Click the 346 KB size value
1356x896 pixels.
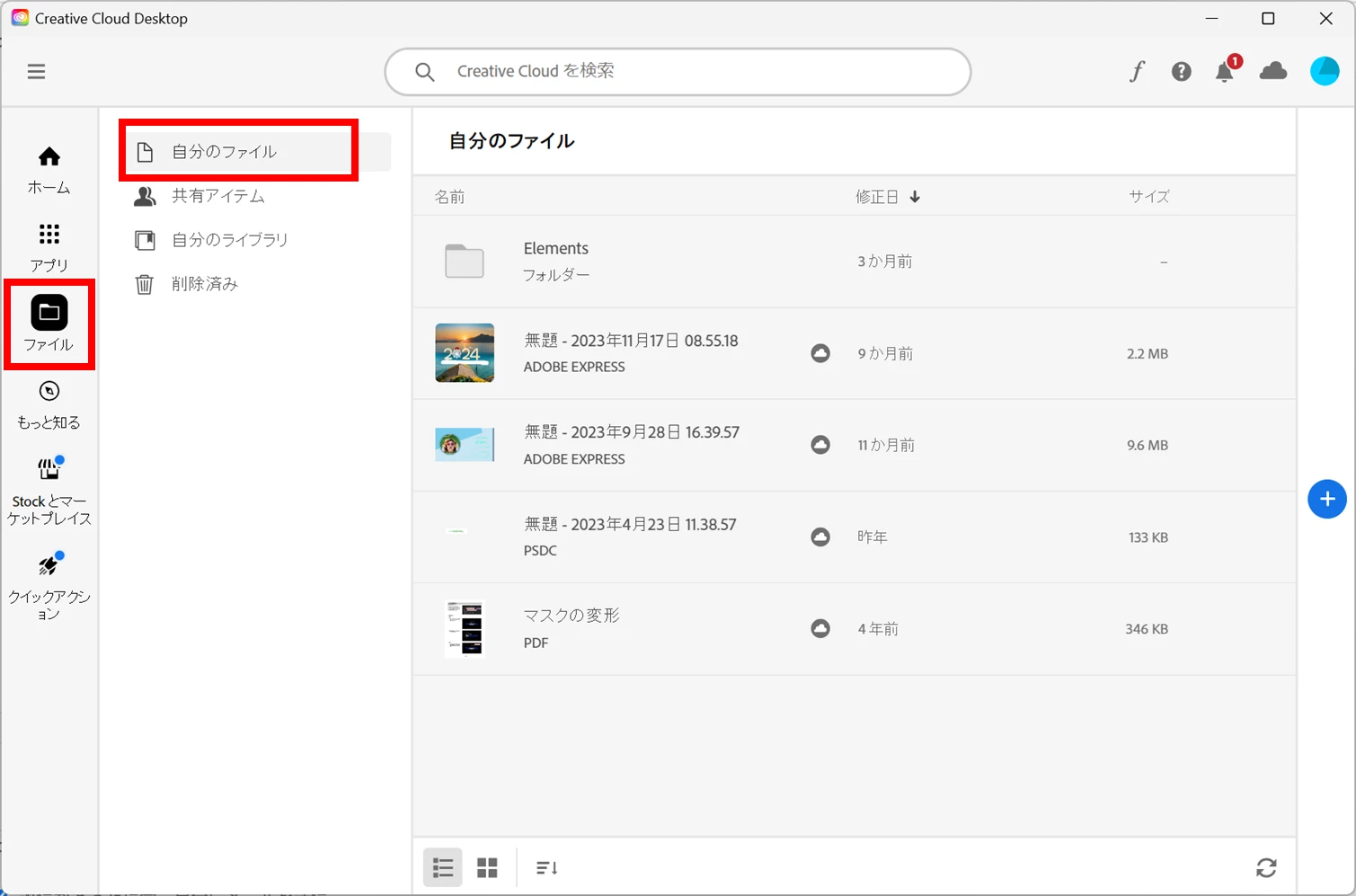[1147, 629]
